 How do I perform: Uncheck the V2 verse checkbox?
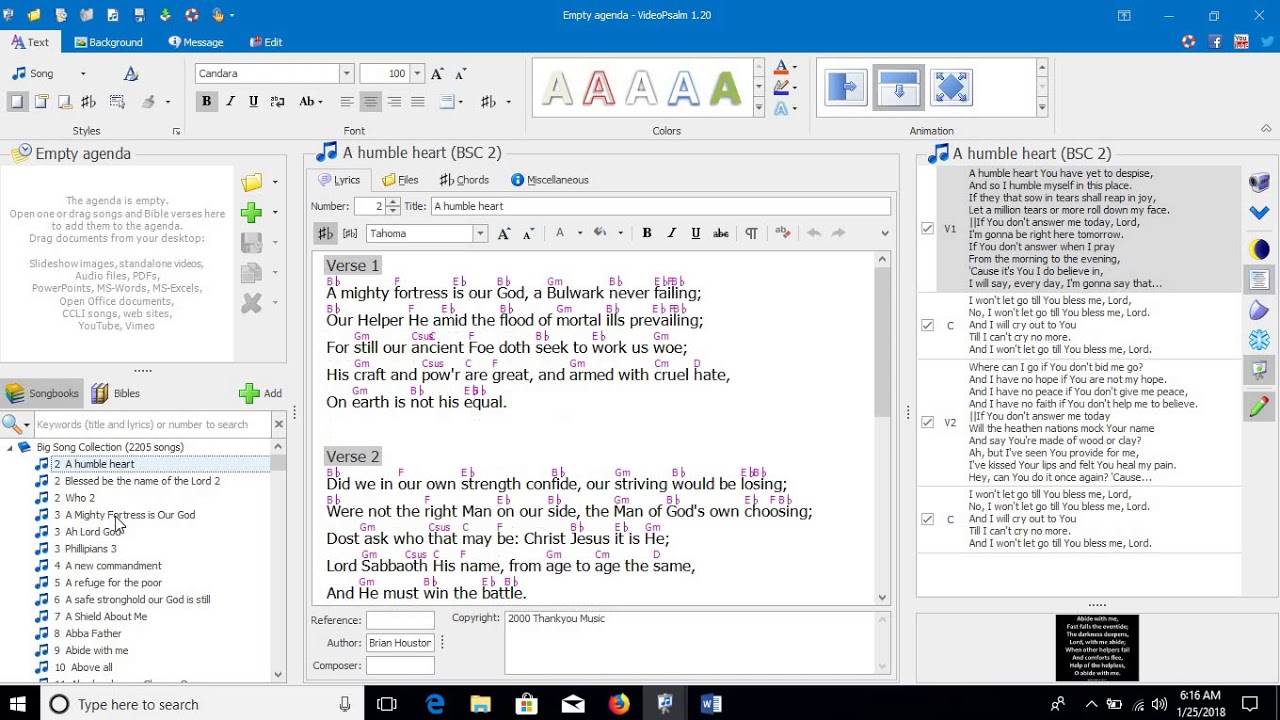927,423
